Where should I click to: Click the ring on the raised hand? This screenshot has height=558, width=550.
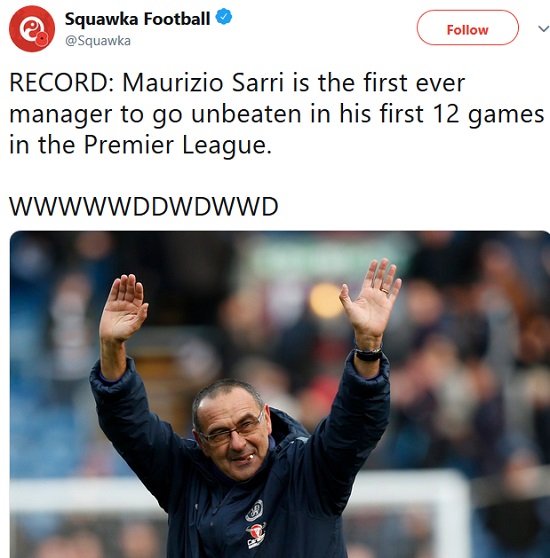tap(385, 291)
